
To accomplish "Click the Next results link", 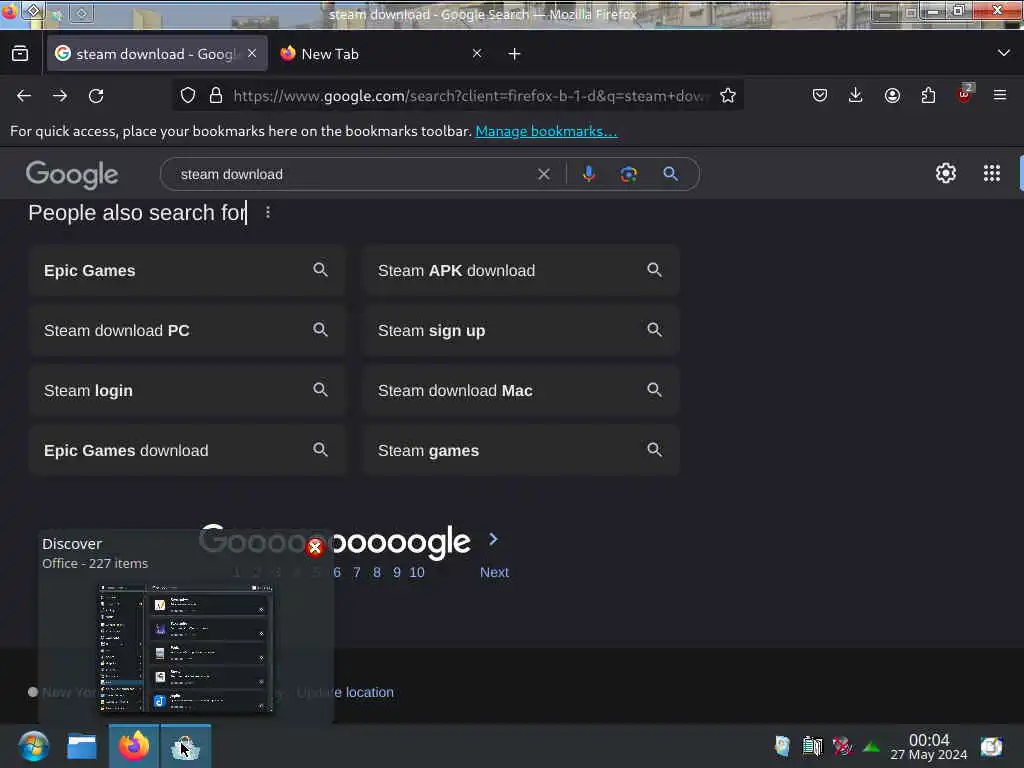I will [494, 572].
